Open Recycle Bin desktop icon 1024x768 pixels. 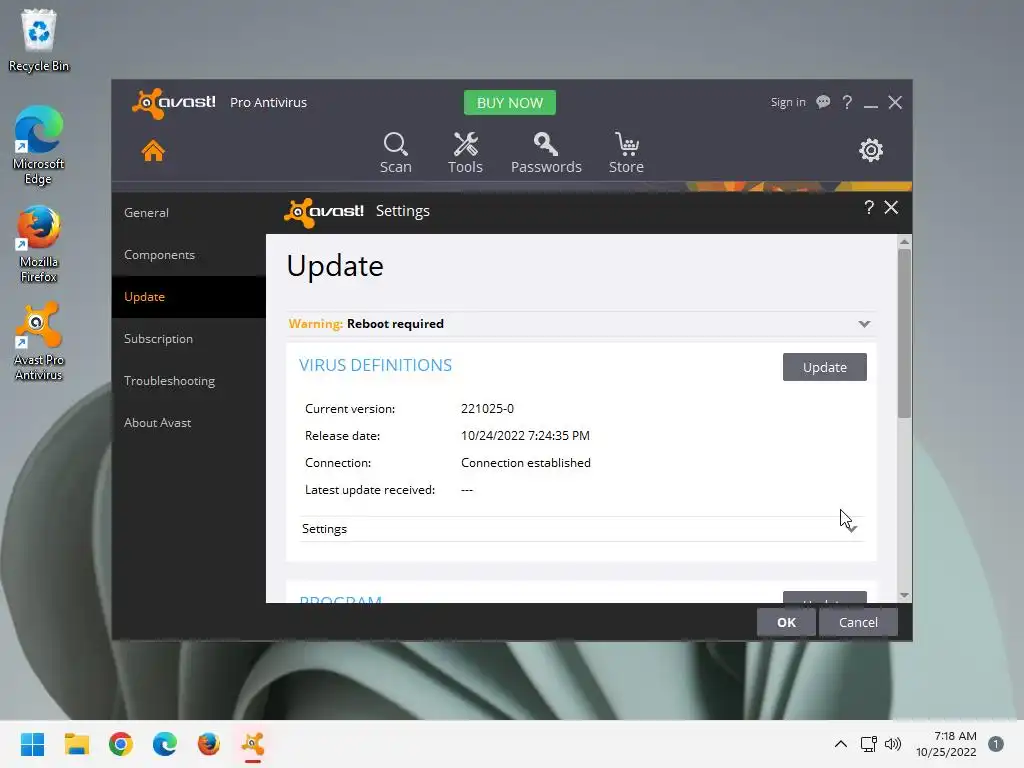(x=39, y=40)
